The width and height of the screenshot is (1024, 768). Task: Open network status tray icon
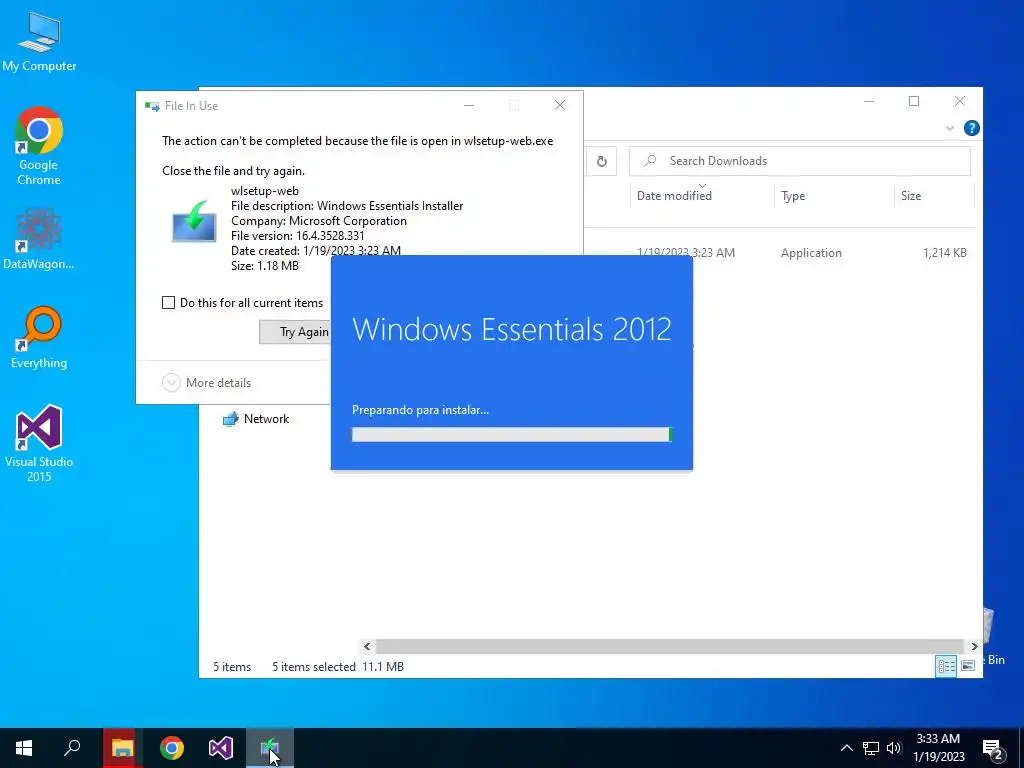tap(871, 748)
